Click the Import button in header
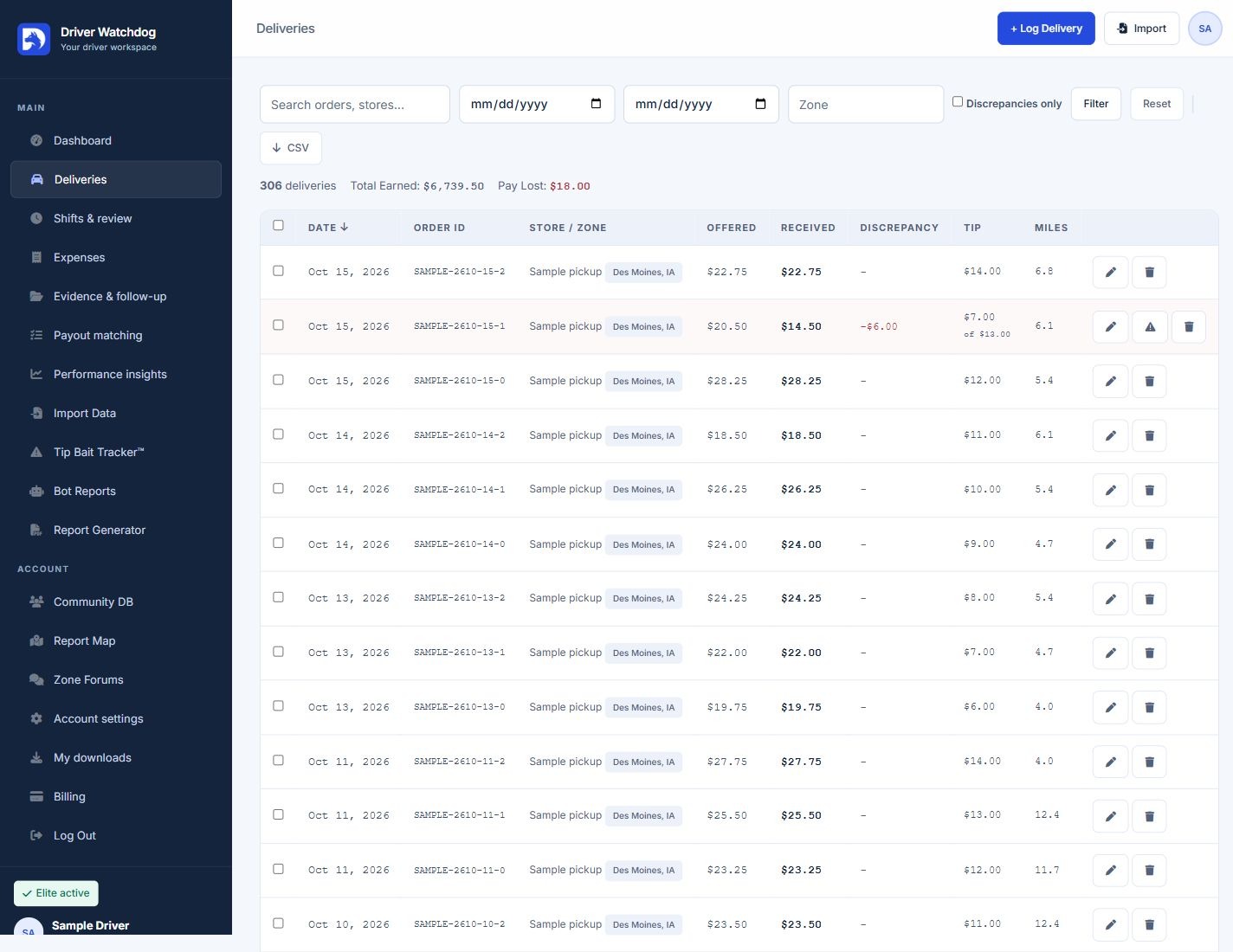 pos(1141,29)
